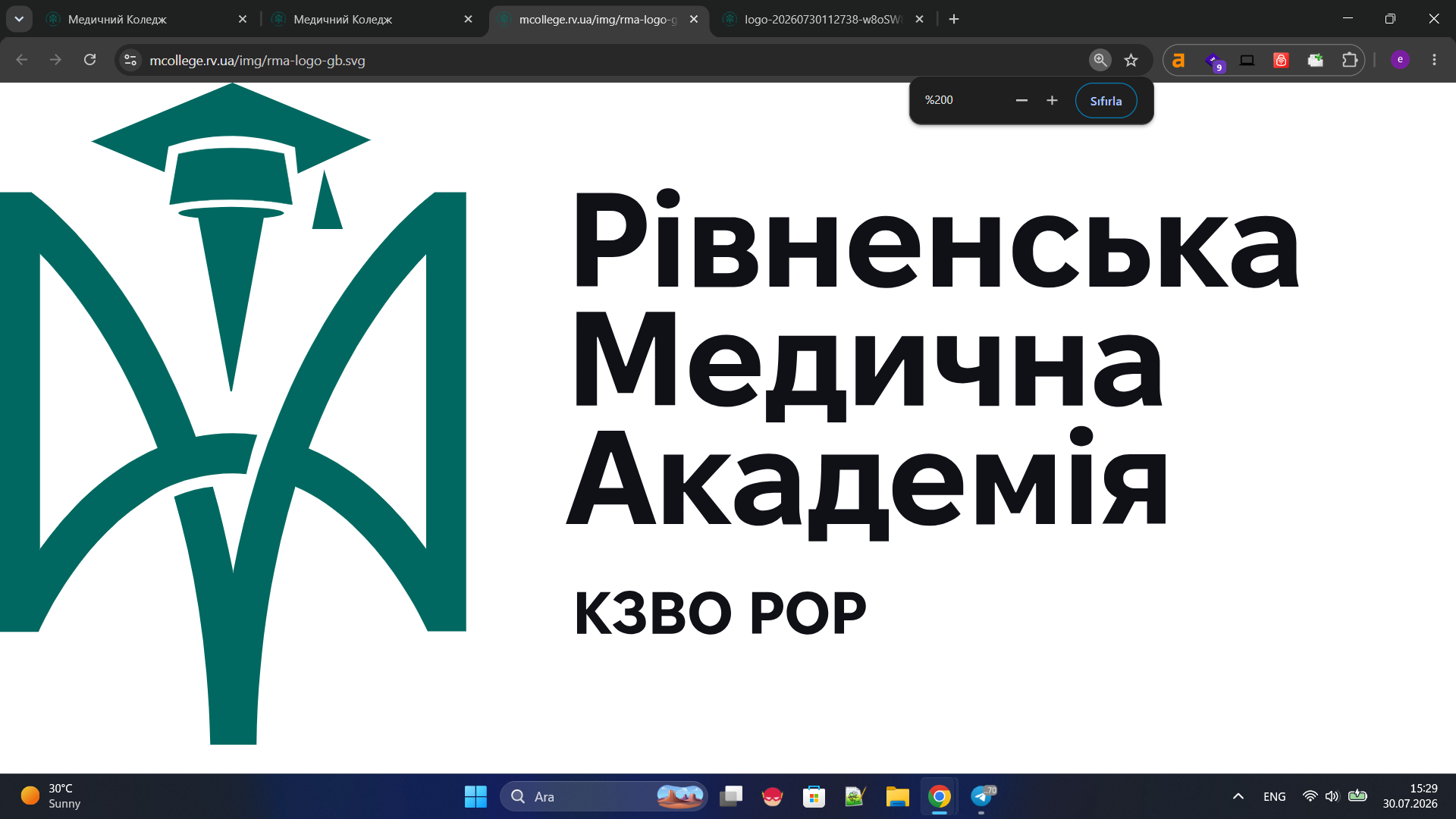Open the orange 'a' extension

[1178, 60]
